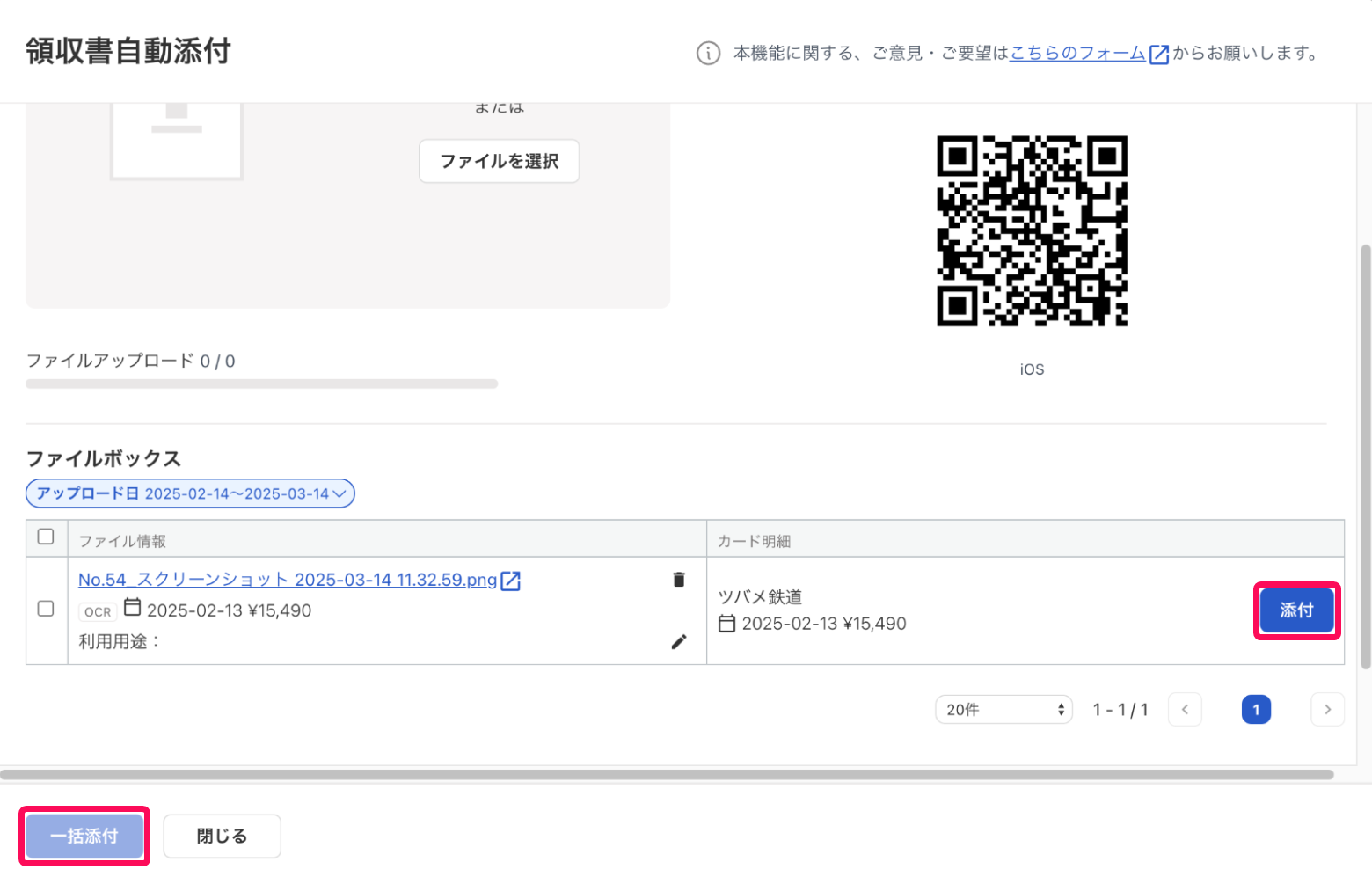Viewport: 1372px width, 884px height.
Task: Click the trash icon to delete file No.54
Action: 679,579
